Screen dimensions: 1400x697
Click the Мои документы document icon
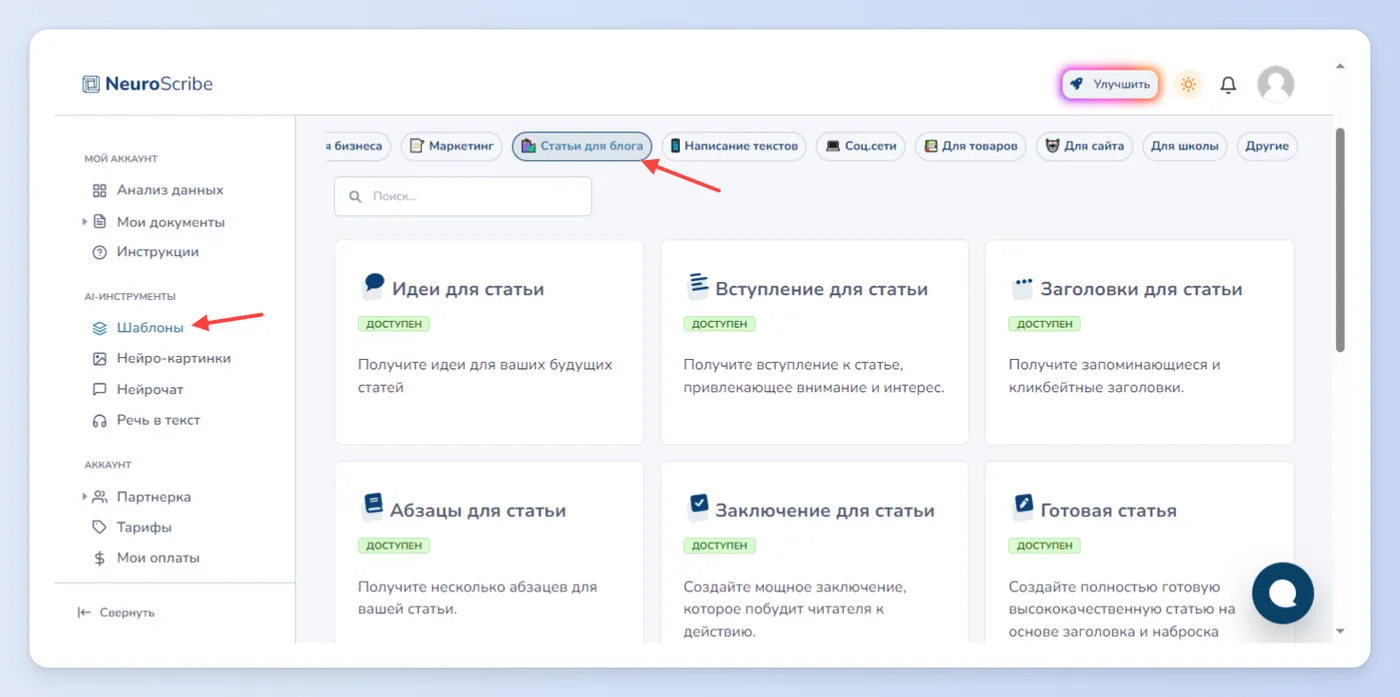(100, 222)
